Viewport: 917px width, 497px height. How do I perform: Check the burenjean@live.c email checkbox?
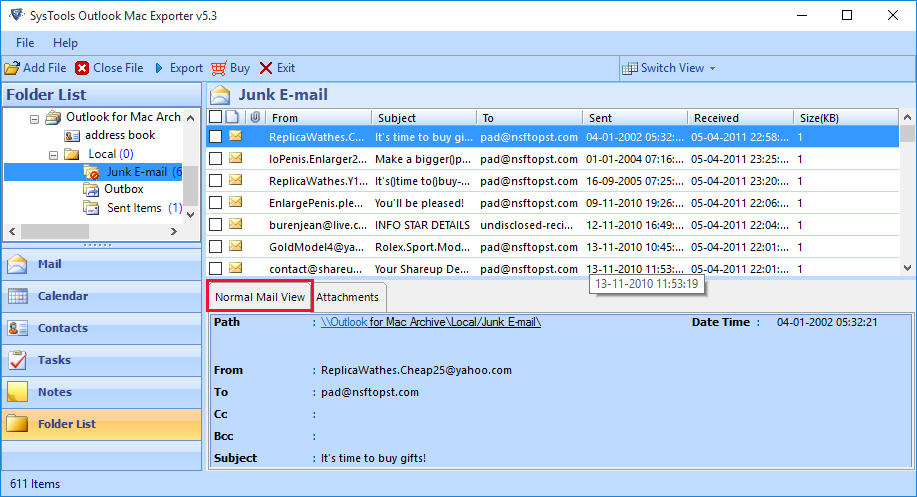click(216, 225)
